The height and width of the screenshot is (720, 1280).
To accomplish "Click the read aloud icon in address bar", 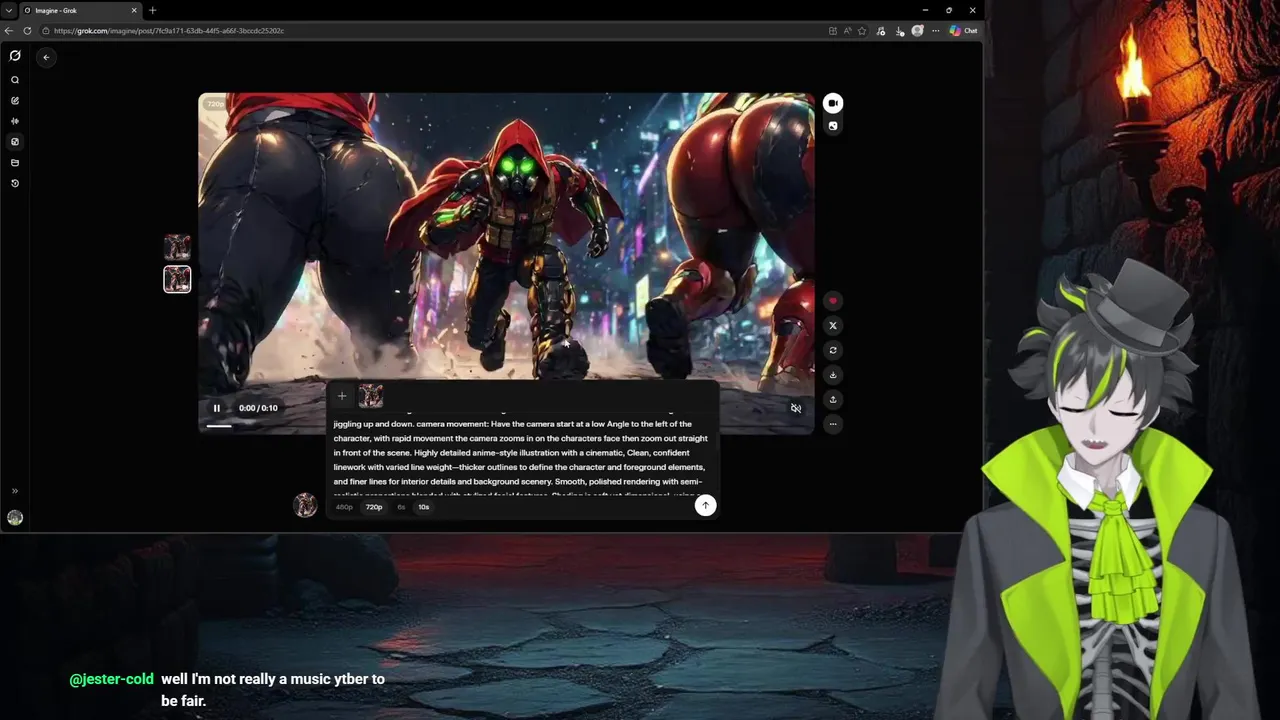I will coord(847,31).
